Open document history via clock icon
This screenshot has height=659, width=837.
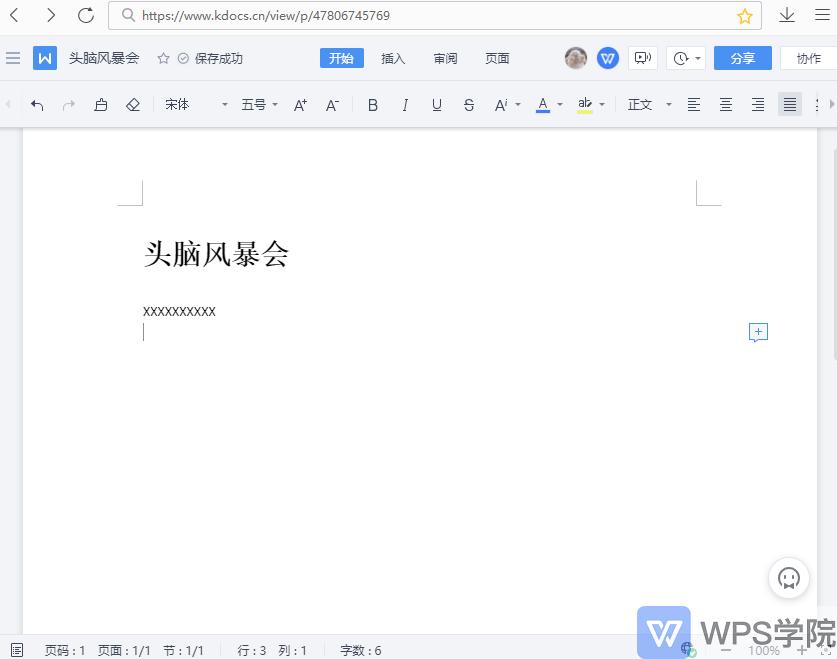tap(680, 58)
